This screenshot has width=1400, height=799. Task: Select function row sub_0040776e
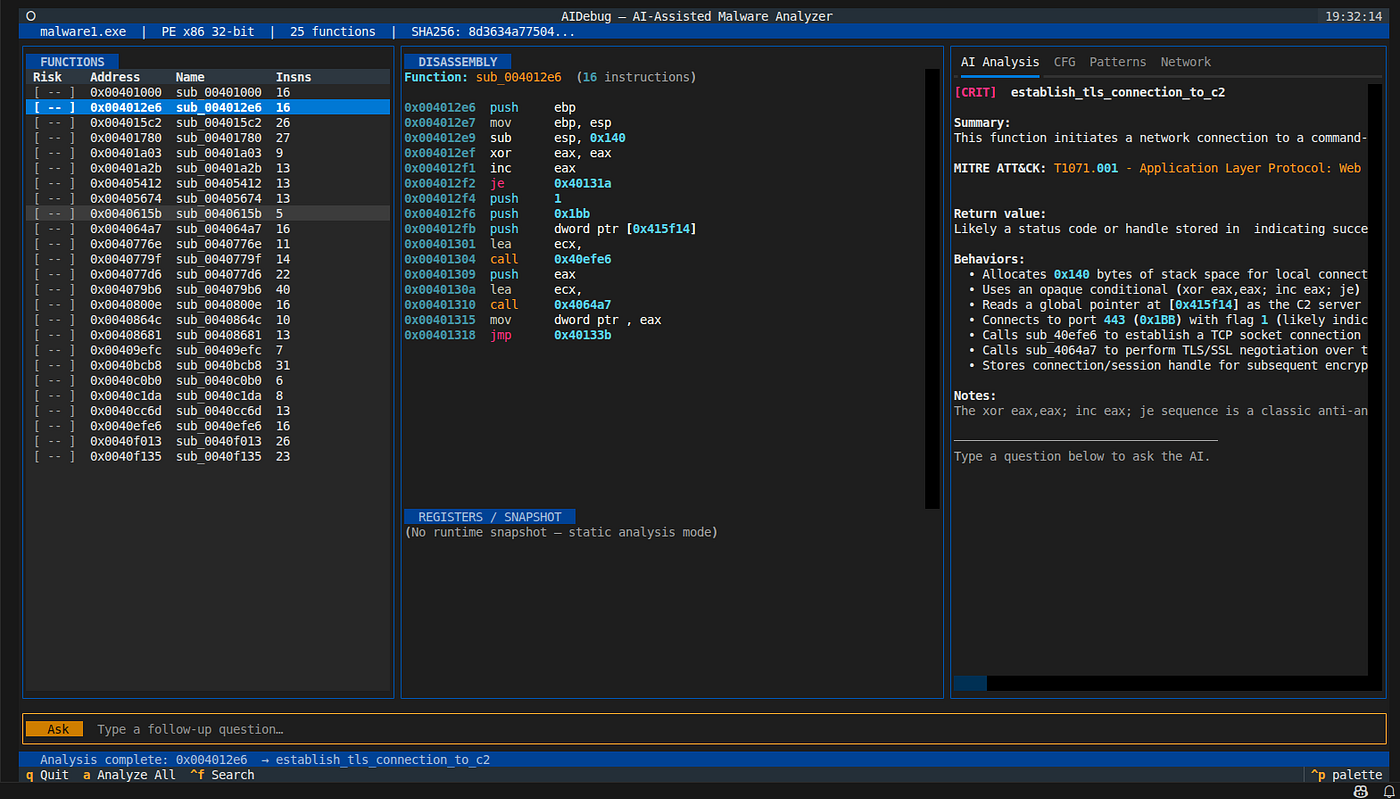click(208, 244)
